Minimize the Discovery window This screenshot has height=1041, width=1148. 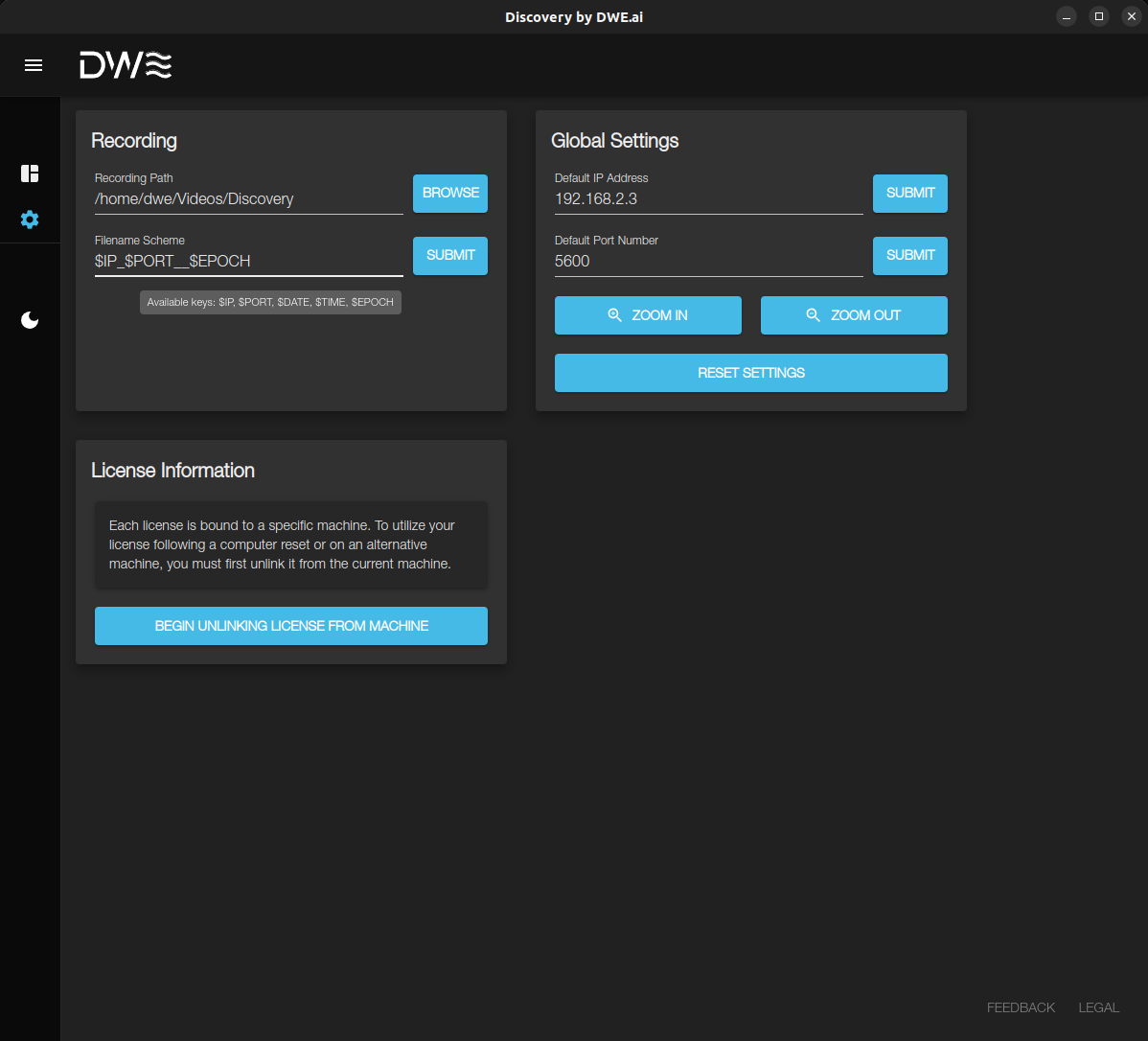click(x=1066, y=16)
